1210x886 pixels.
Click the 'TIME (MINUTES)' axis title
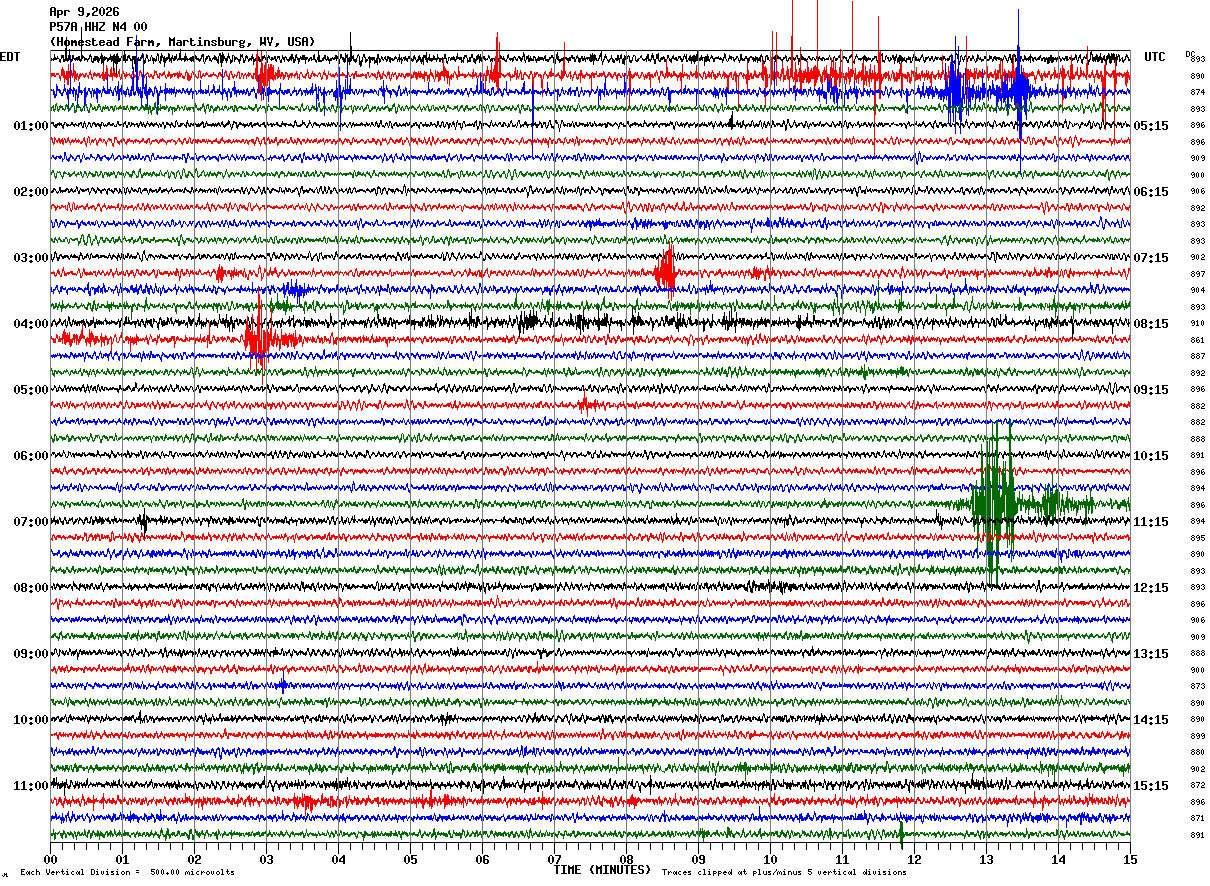[602, 870]
